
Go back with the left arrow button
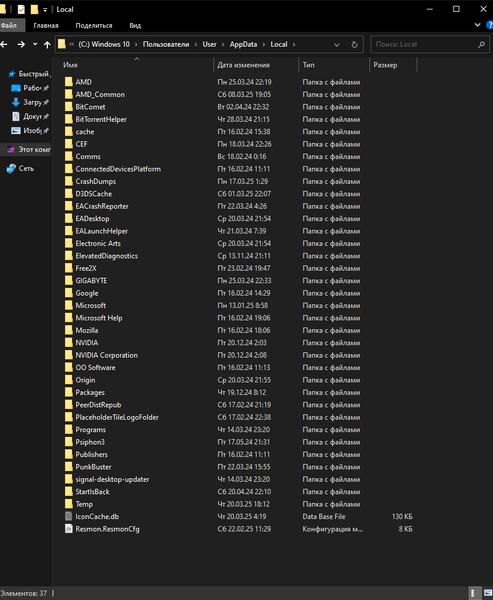[x=3, y=44]
